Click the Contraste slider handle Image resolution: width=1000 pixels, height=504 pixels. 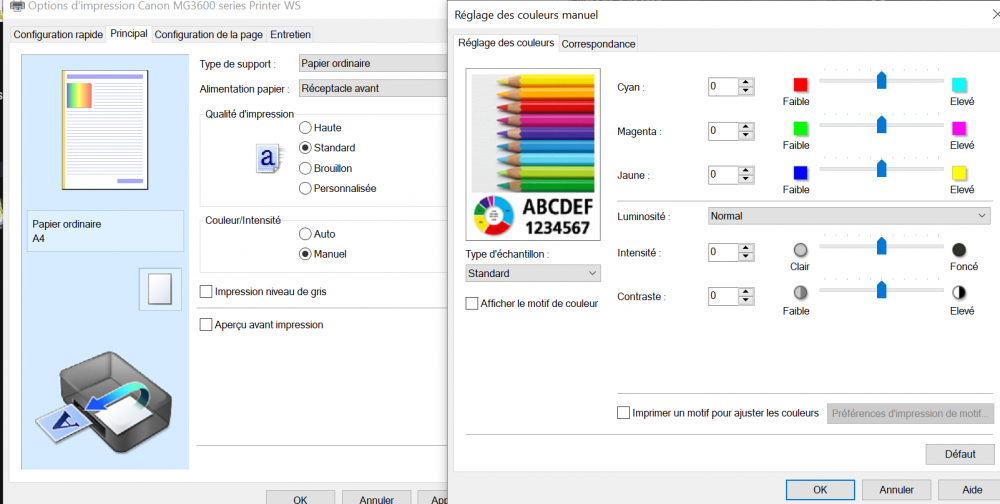point(881,290)
